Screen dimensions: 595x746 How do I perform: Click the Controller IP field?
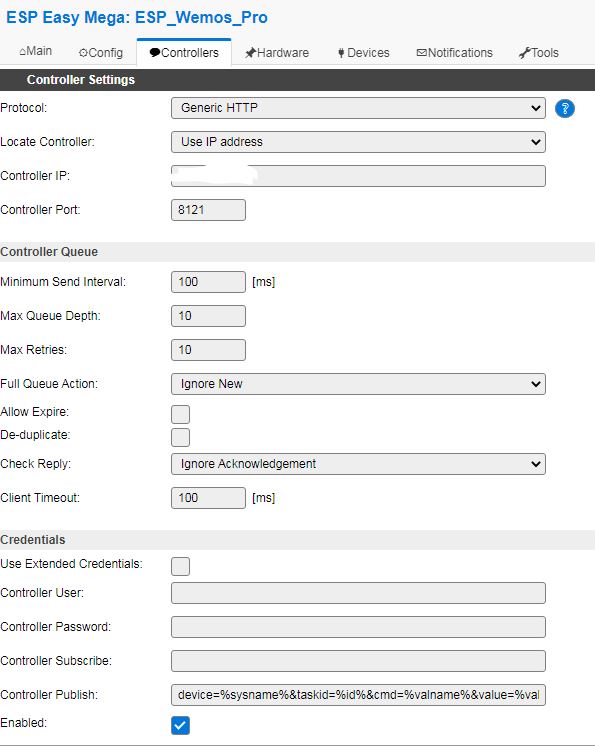pyautogui.click(x=358, y=176)
